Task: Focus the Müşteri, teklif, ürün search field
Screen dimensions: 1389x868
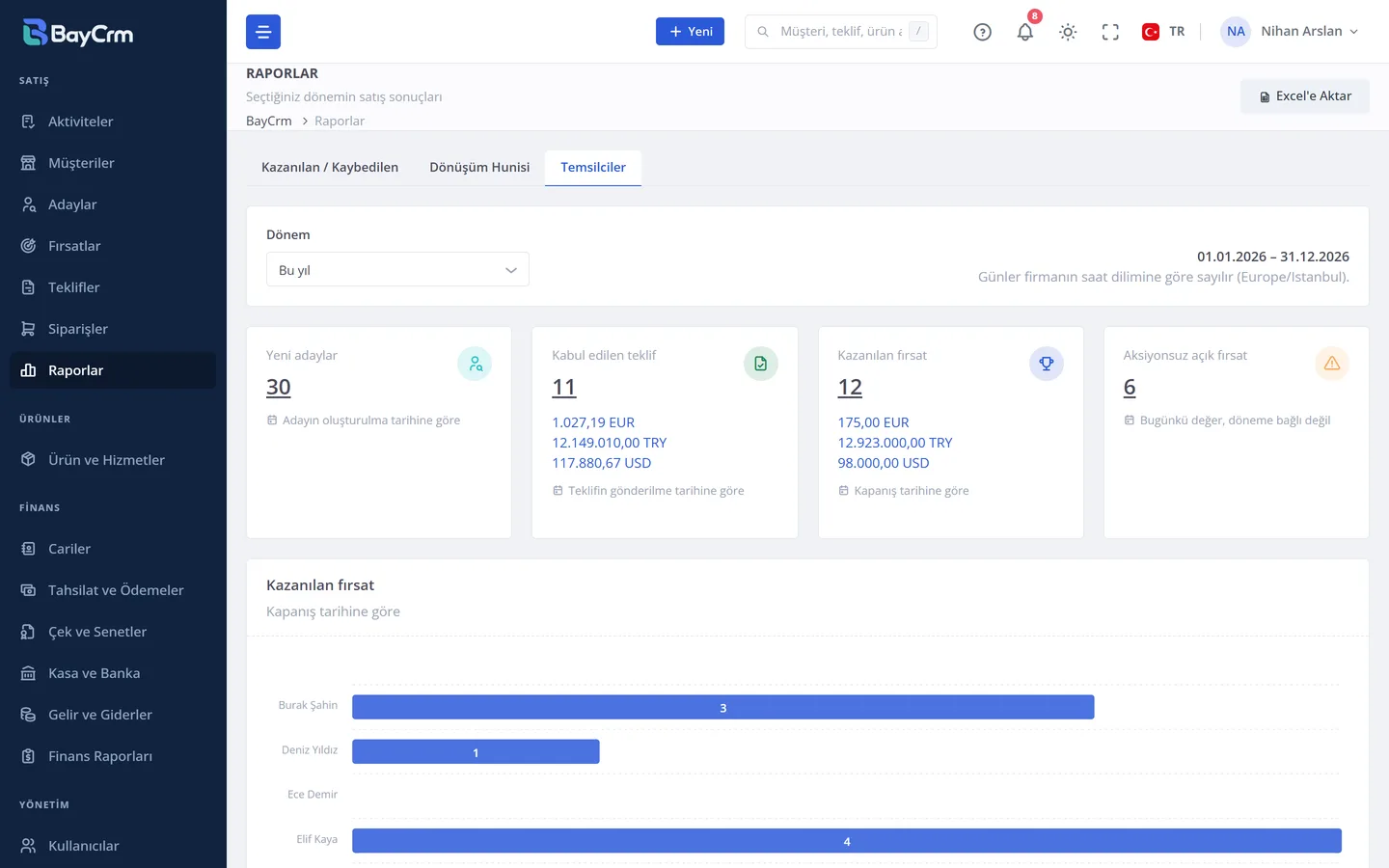Action: pos(841,32)
